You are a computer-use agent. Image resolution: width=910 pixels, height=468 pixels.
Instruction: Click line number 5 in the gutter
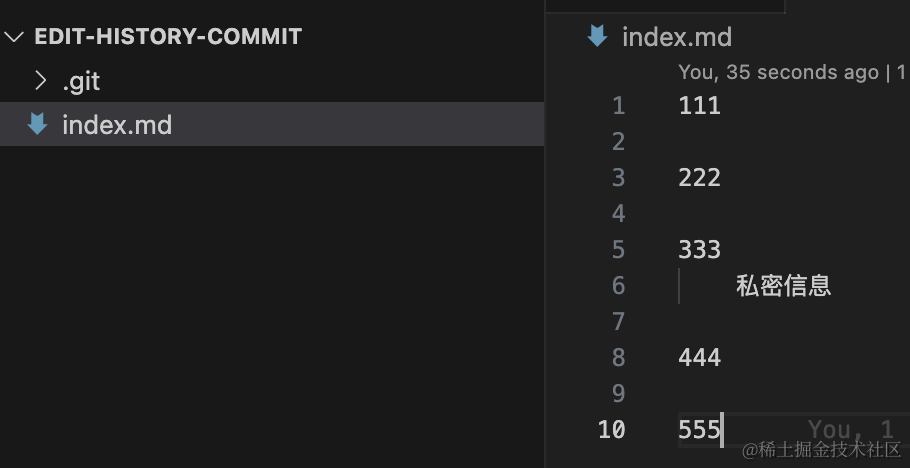point(617,250)
